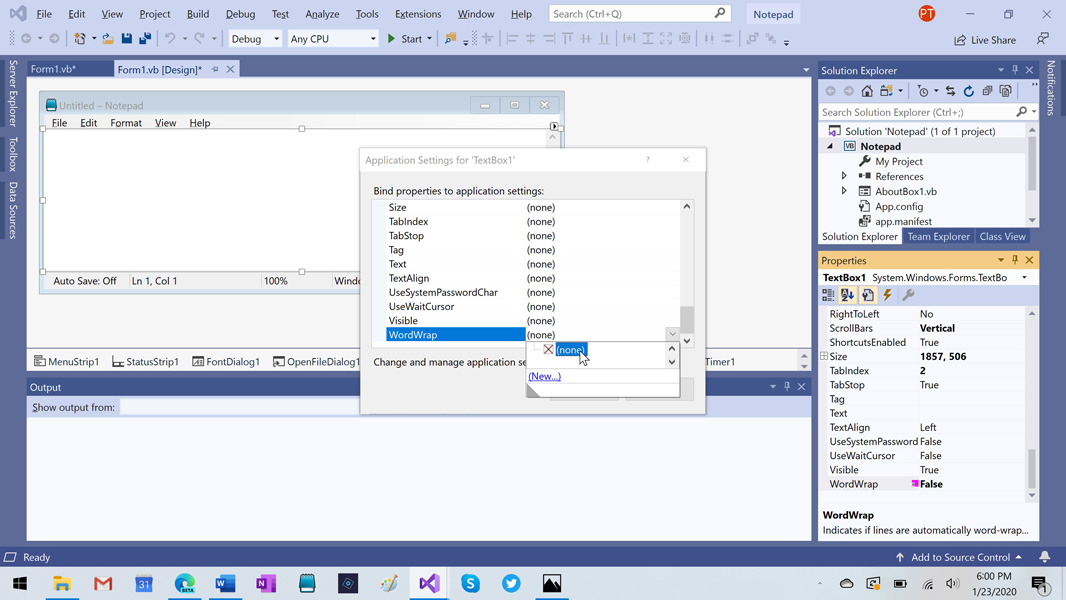Open the Any CPU platform dropdown
Screen dimensions: 1066x600
click(332, 39)
